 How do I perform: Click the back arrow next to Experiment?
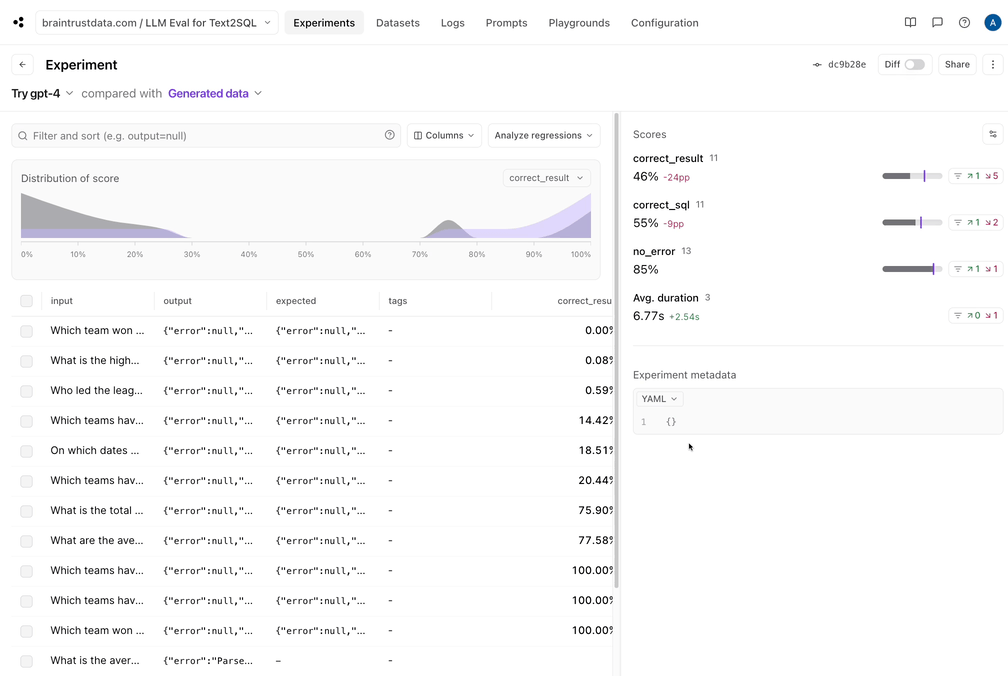[x=22, y=64]
